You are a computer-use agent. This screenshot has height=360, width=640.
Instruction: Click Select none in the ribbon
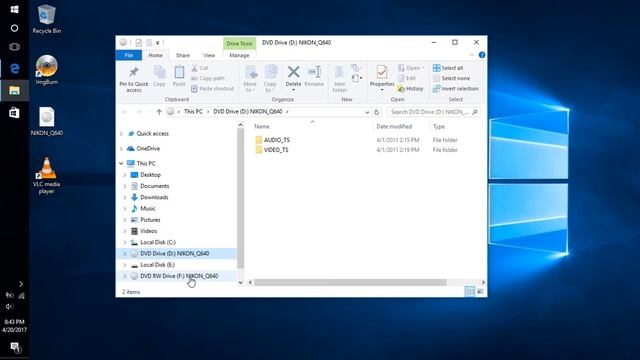(x=451, y=78)
